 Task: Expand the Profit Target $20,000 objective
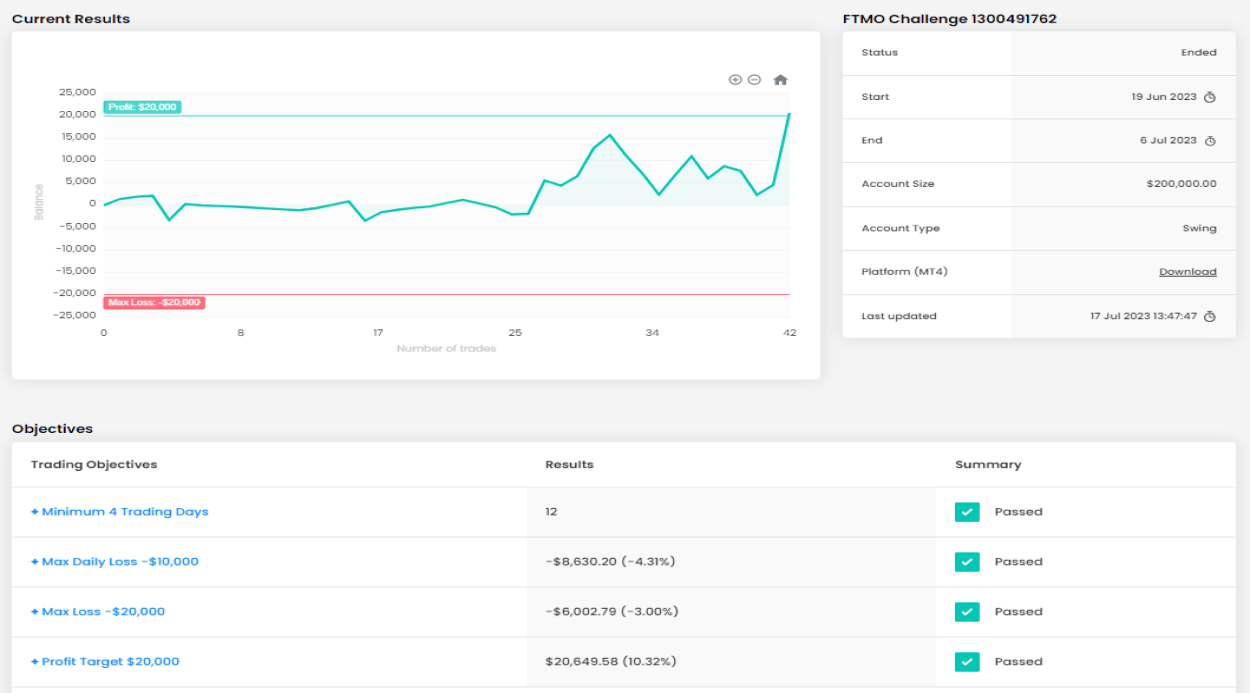click(x=105, y=662)
